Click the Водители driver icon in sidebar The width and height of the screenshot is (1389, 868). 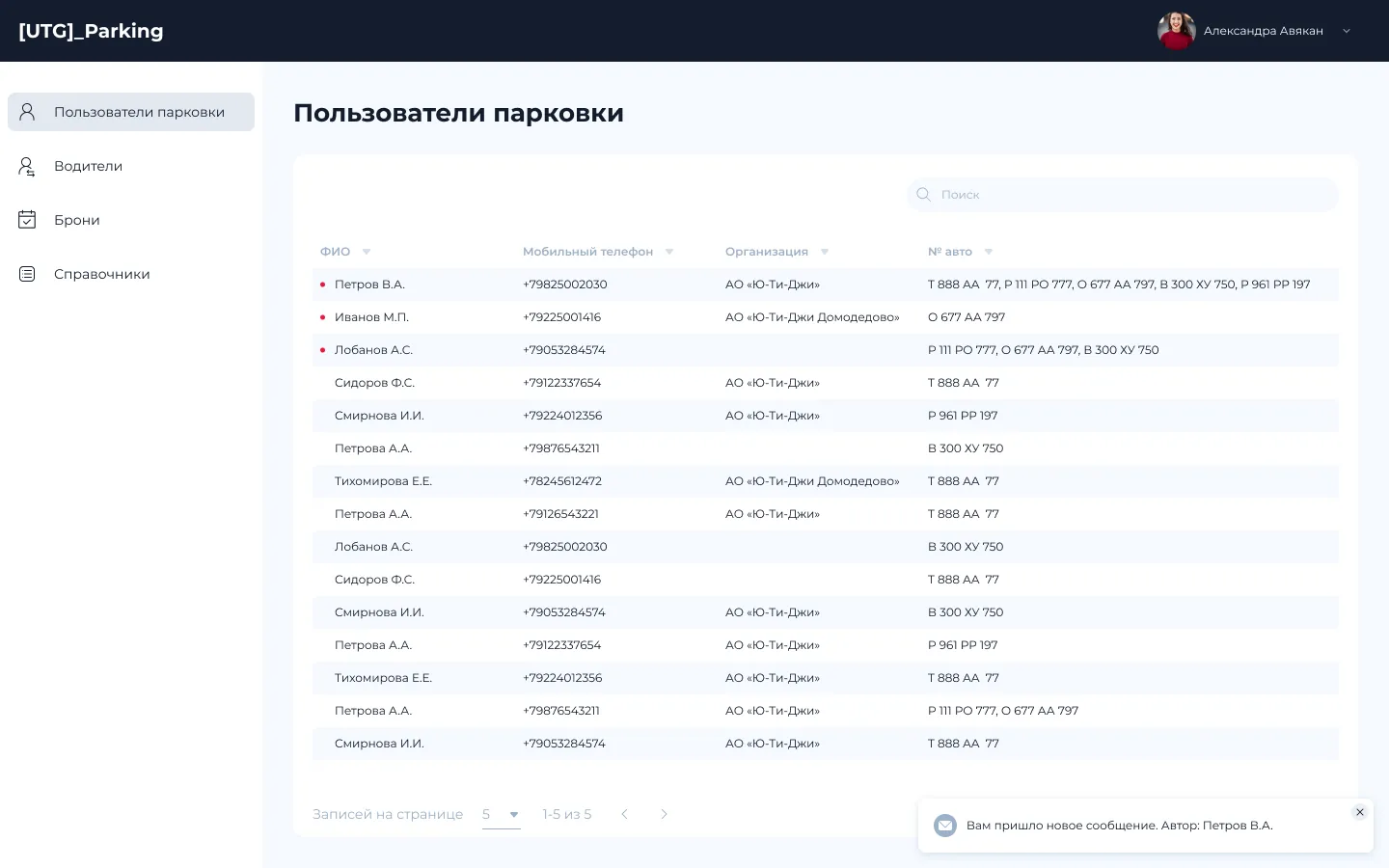[x=27, y=166]
